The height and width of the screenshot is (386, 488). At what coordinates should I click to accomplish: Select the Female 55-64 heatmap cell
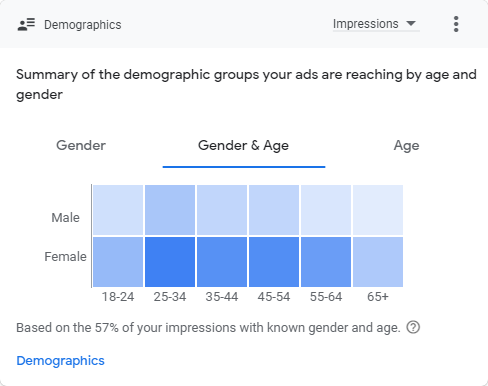coord(326,262)
